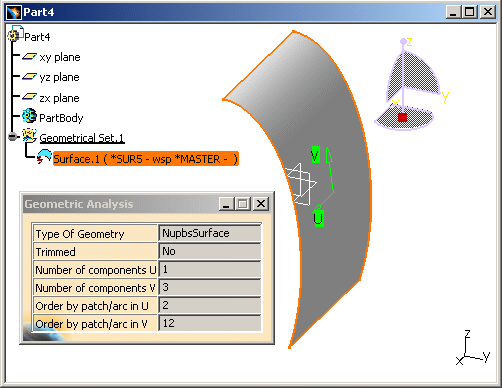Image resolution: width=502 pixels, height=388 pixels.
Task: Click the Surface.1 surface icon
Action: [x=44, y=157]
